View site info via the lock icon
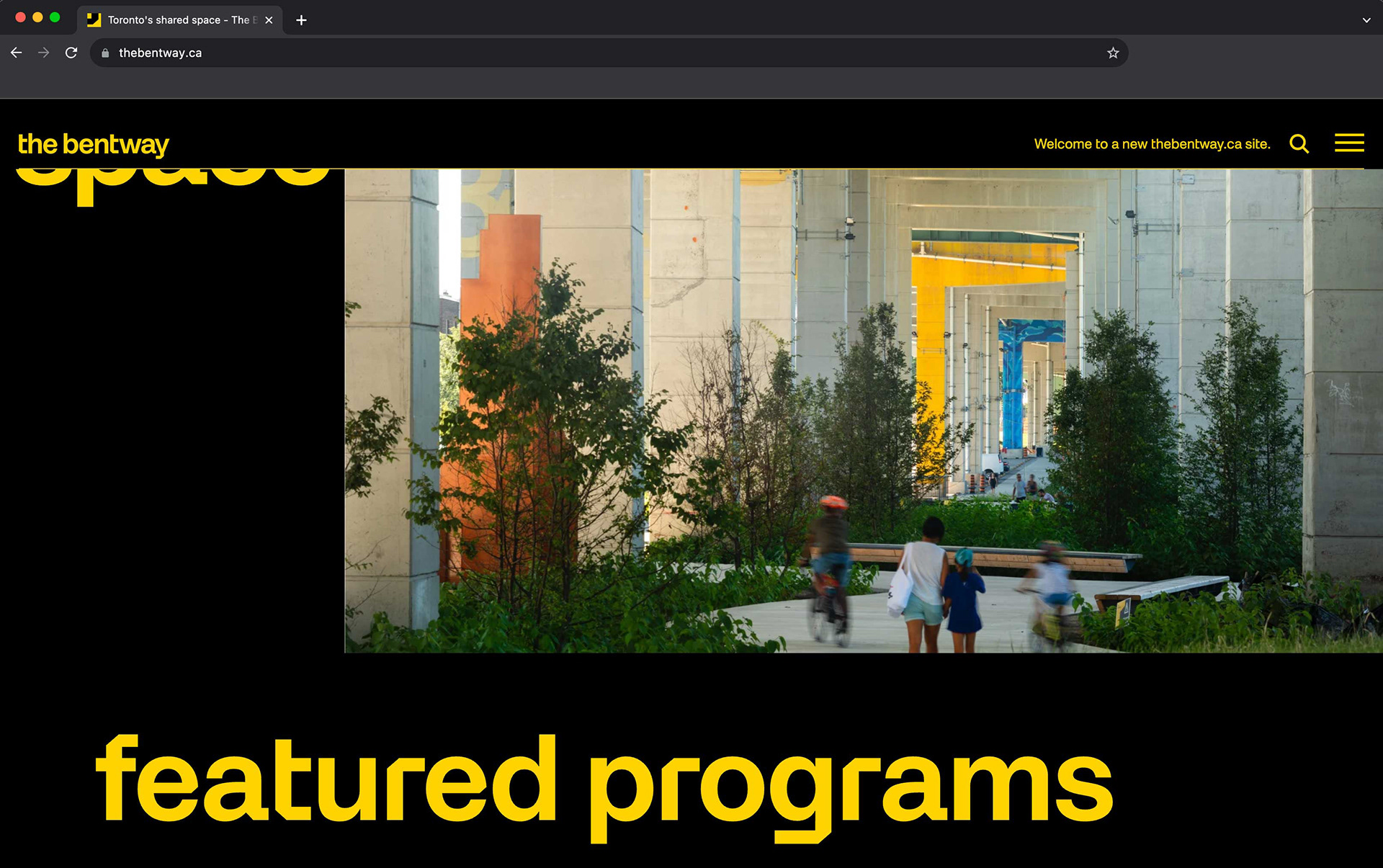1383x868 pixels. point(105,53)
